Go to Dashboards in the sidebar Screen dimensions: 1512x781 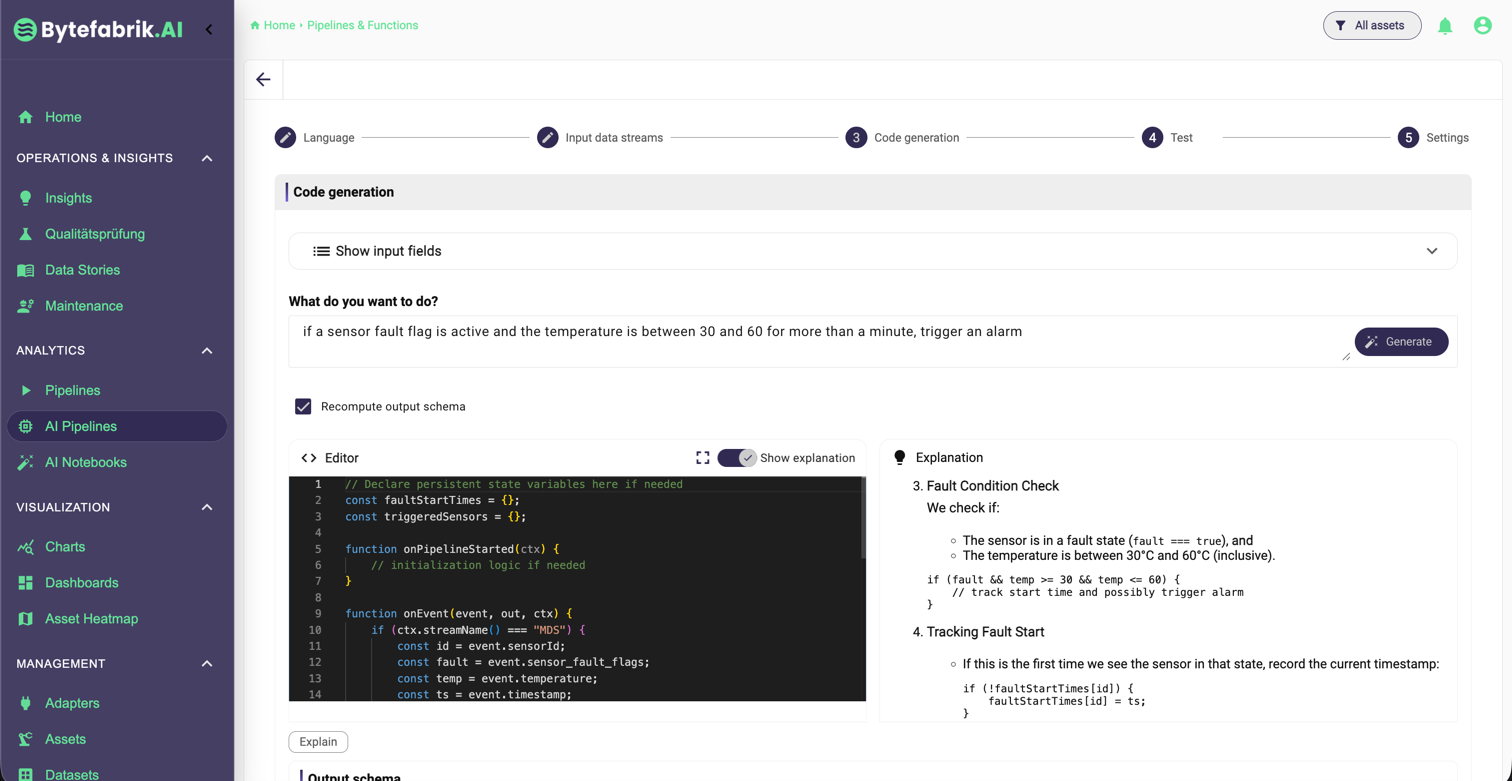point(81,583)
